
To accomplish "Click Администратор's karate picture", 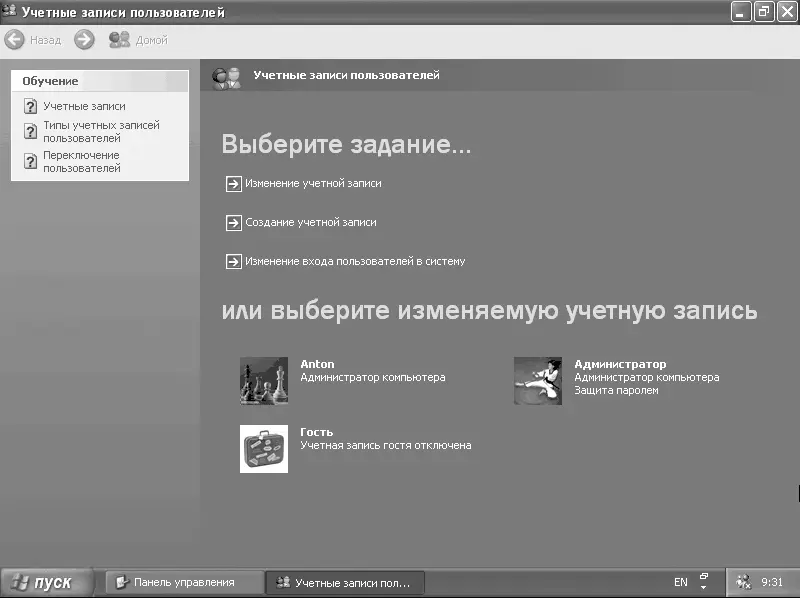I will tap(538, 381).
